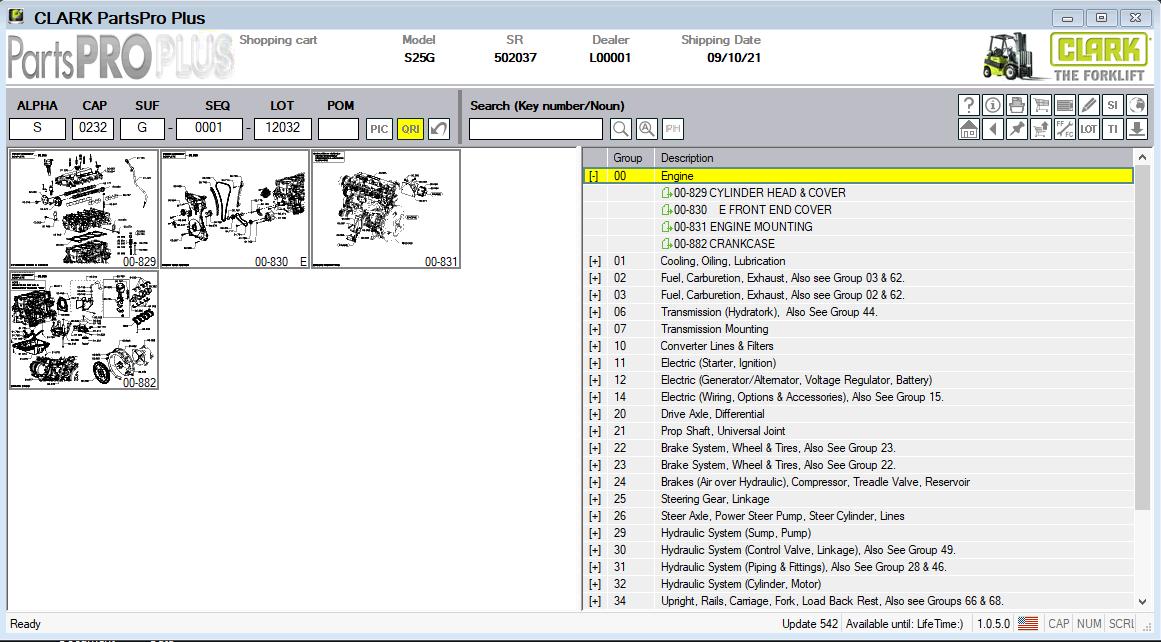1161x642 pixels.
Task: Toggle the PIC button
Action: (x=379, y=129)
